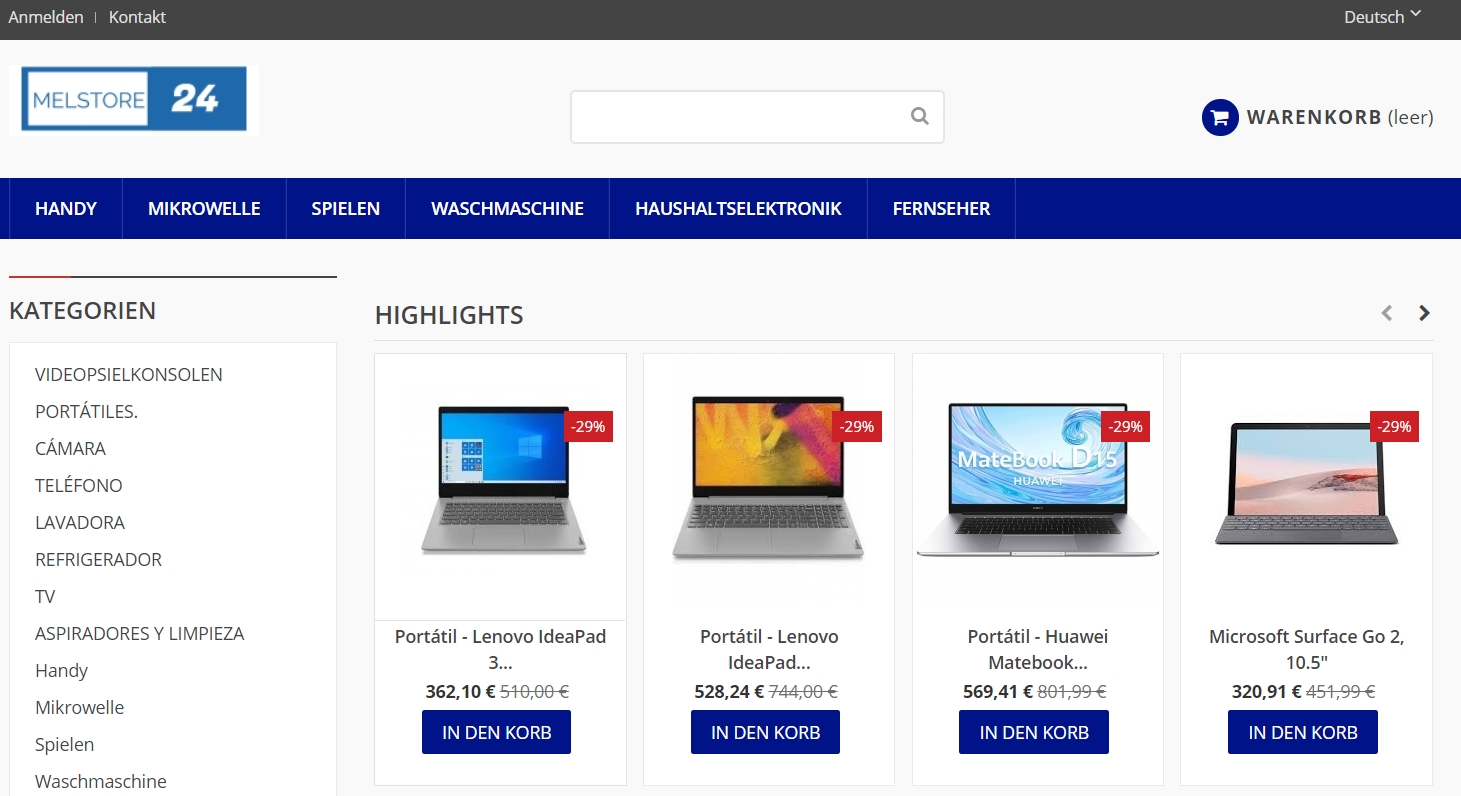1461x796 pixels.
Task: Open the Fernseher navigation tab
Action: 941,209
